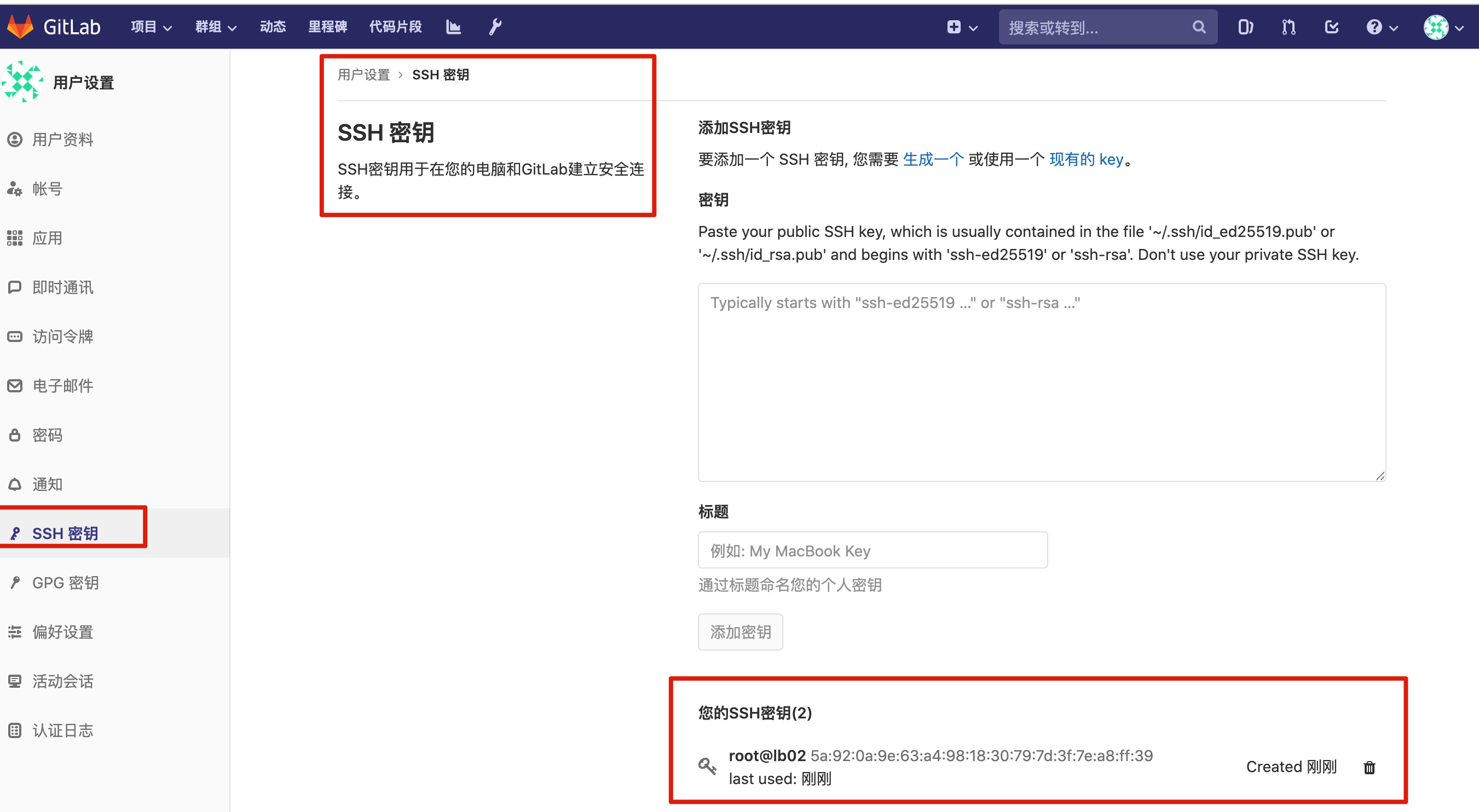Open the to-do list check icon
This screenshot has height=812, width=1479.
tap(1331, 27)
